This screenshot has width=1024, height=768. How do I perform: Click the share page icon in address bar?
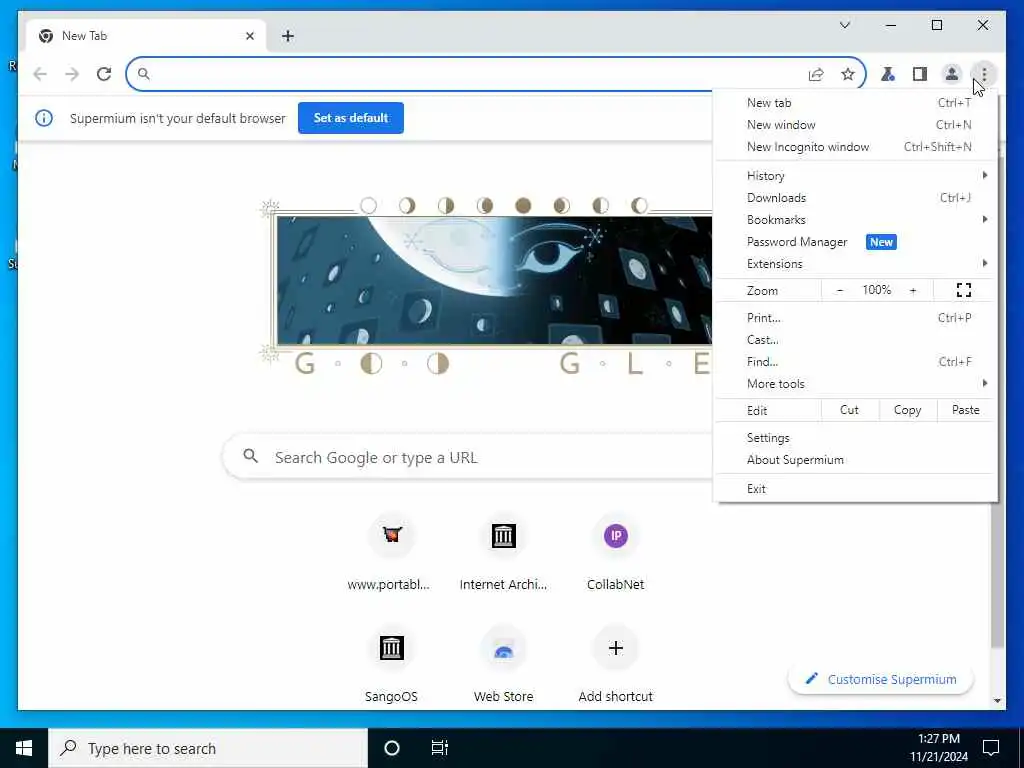(816, 74)
